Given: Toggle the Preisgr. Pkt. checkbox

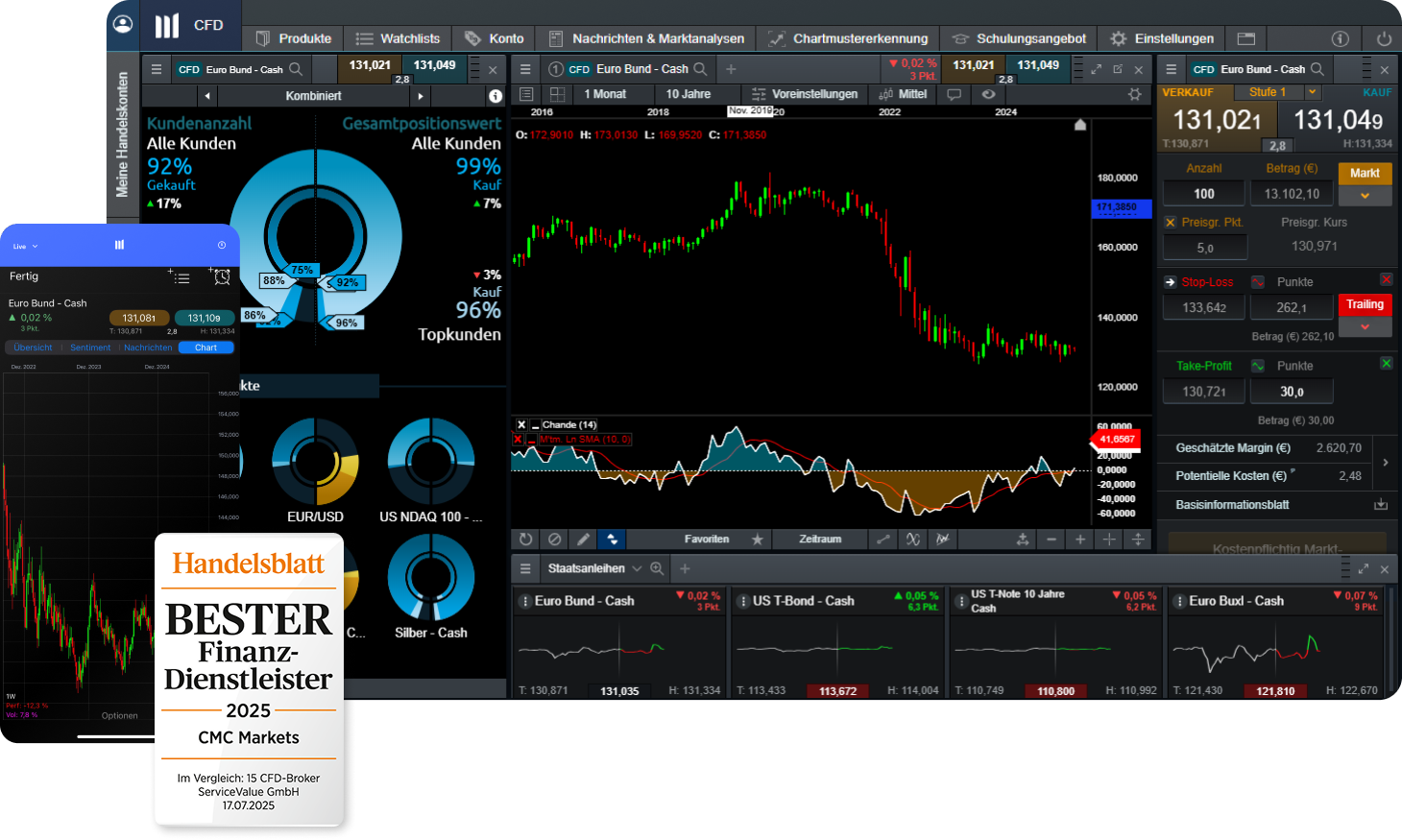Looking at the screenshot, I should click(x=1170, y=222).
